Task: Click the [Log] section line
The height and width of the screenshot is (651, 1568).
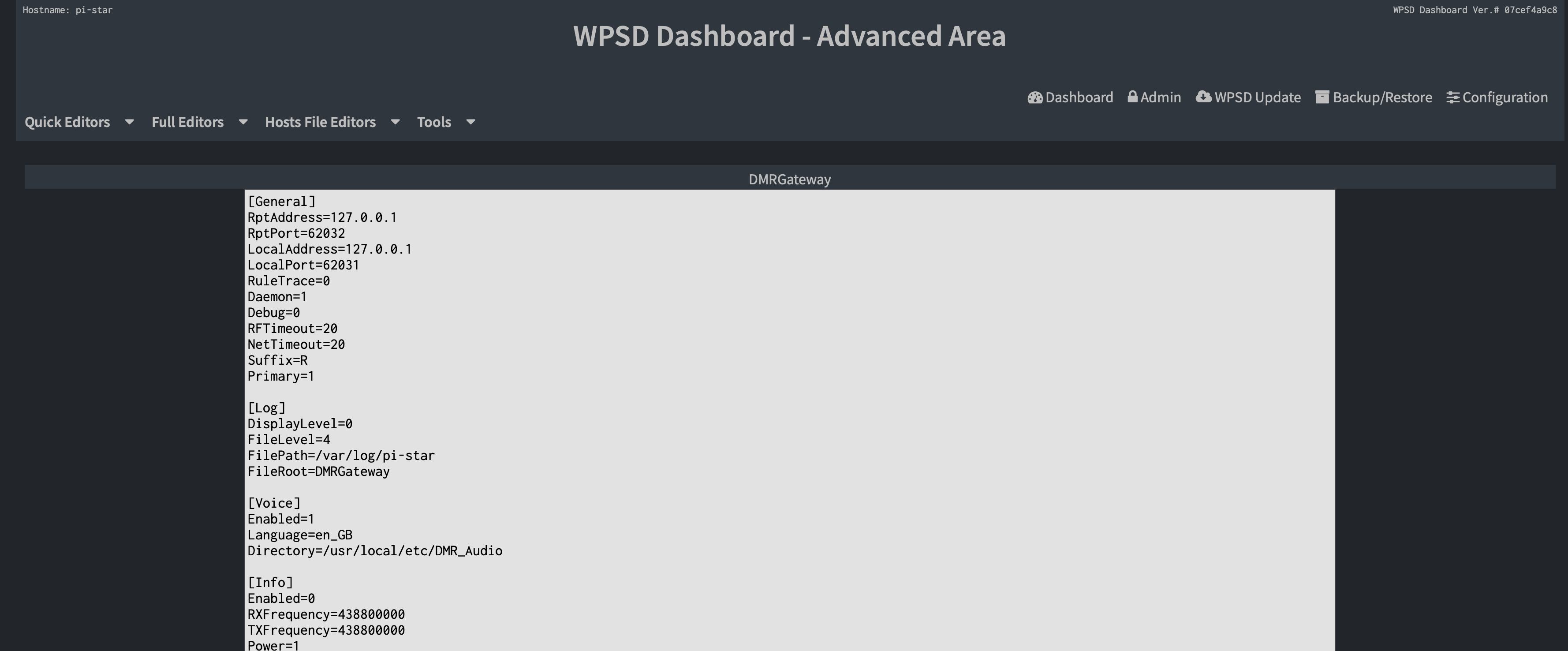Action: [x=266, y=408]
